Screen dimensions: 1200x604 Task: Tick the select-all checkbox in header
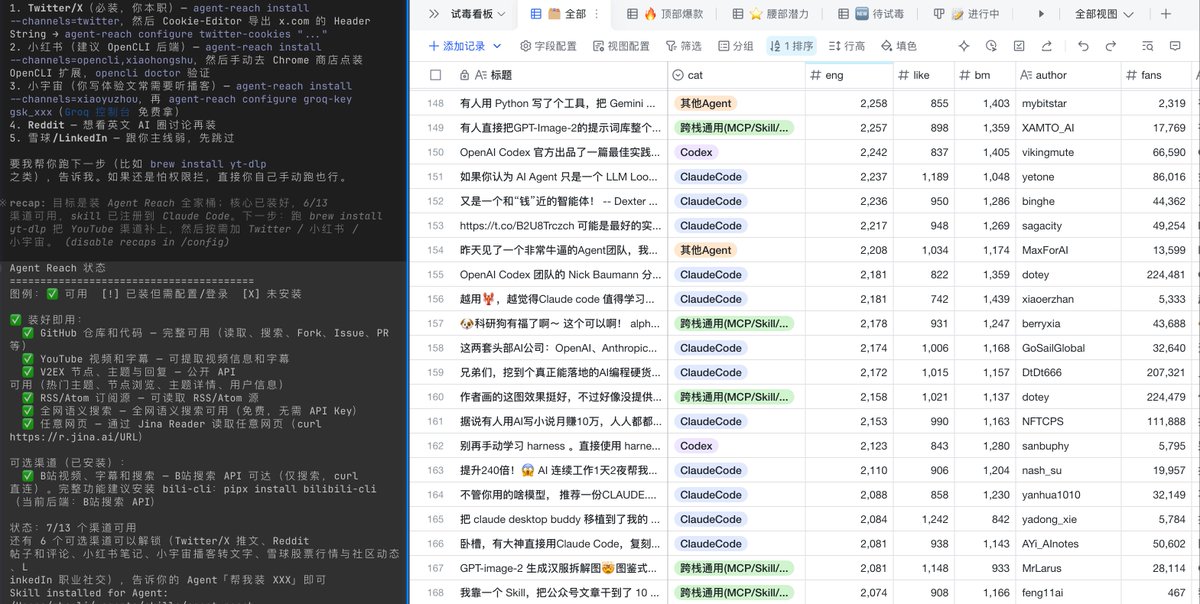pos(435,75)
